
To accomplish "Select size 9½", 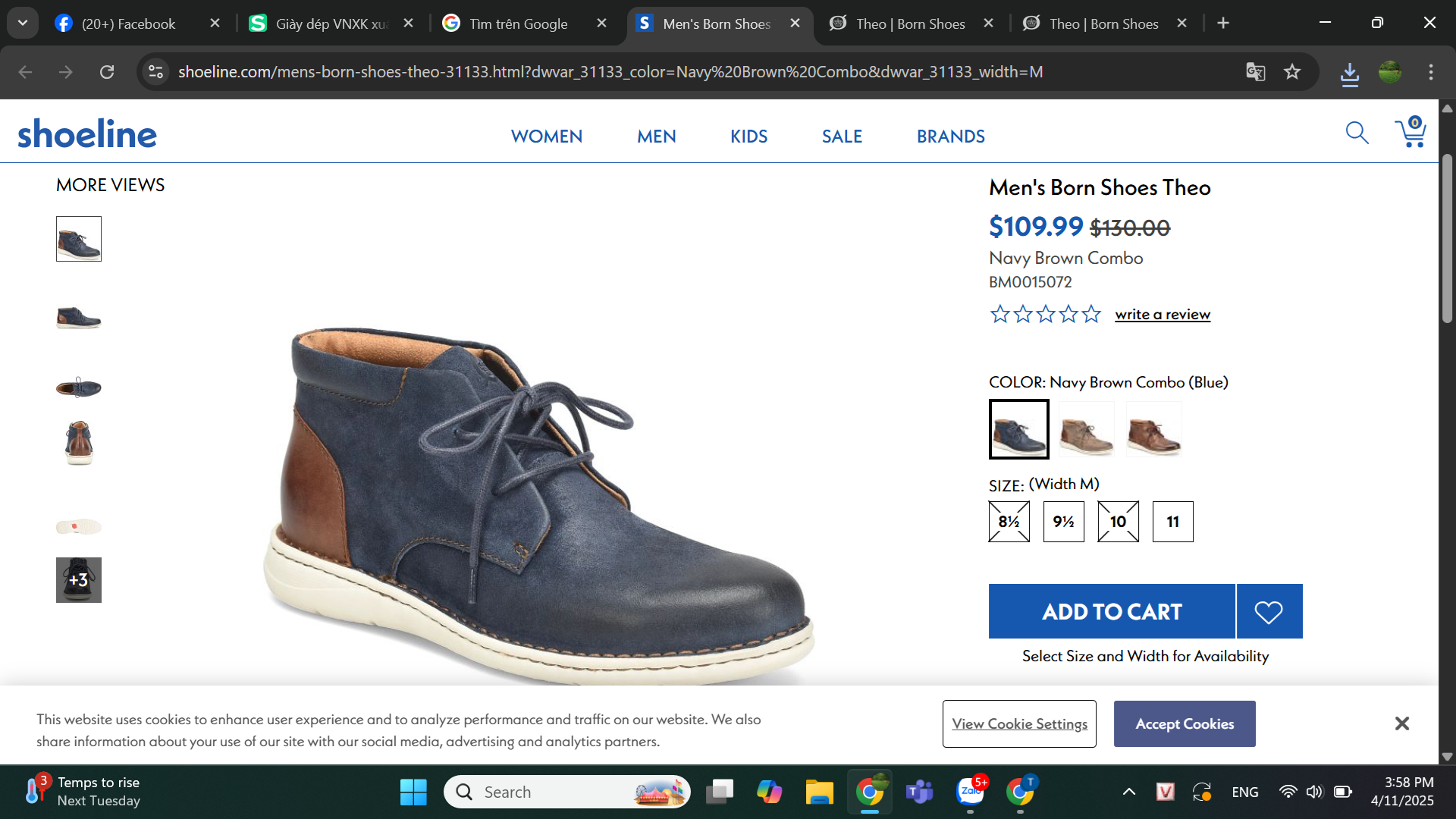I will coord(1064,522).
